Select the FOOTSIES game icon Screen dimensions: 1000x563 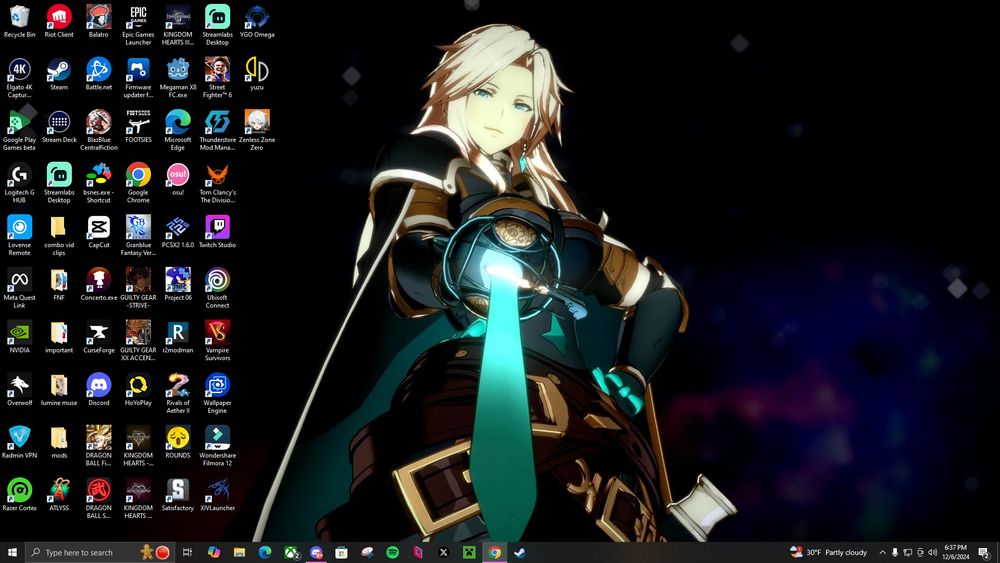point(138,126)
